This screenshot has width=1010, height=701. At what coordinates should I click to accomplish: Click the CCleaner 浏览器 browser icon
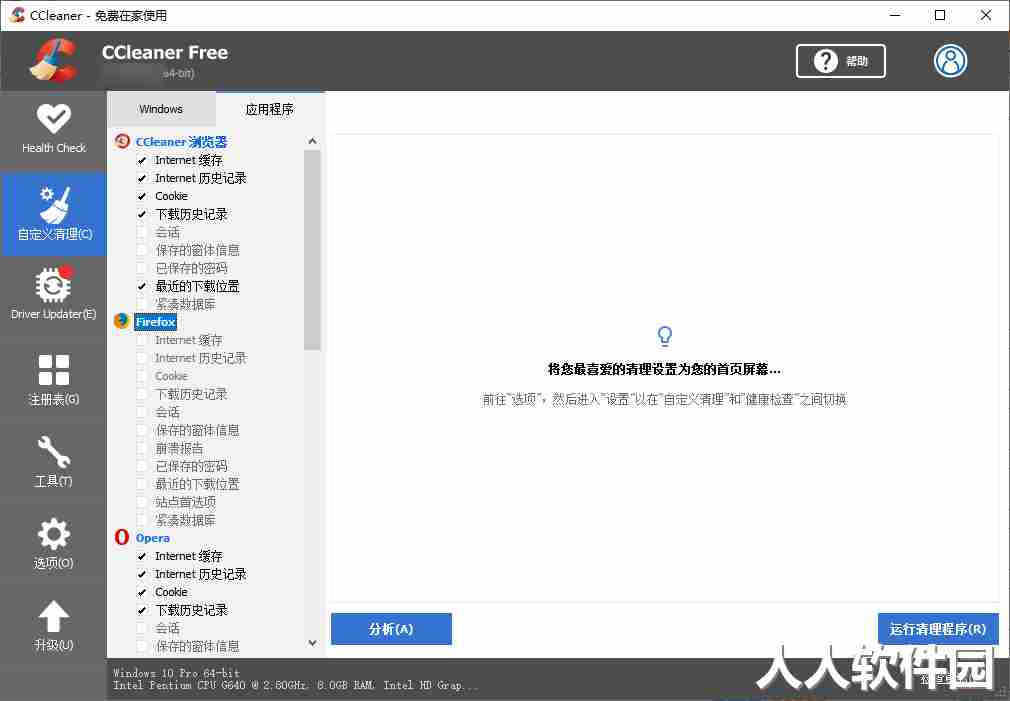click(122, 141)
